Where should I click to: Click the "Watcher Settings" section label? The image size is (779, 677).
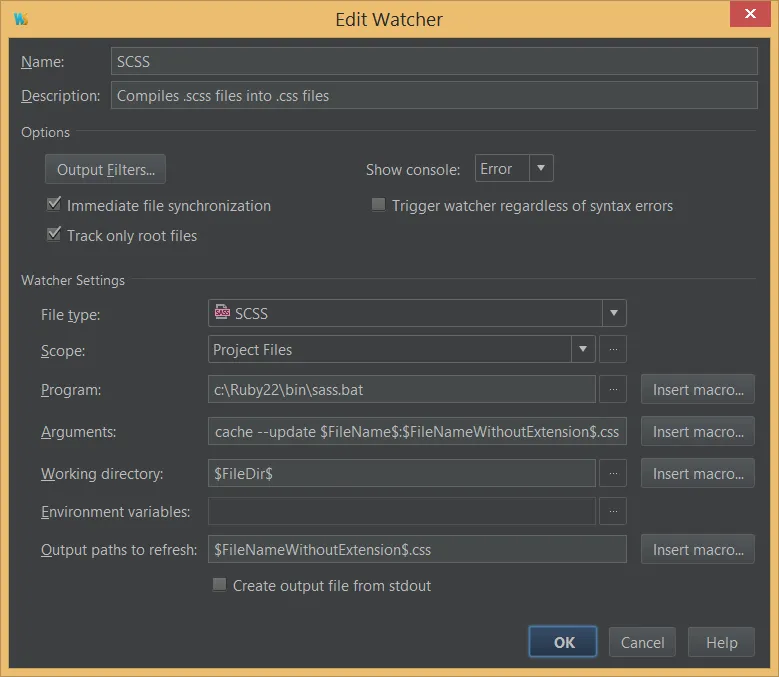pos(73,280)
